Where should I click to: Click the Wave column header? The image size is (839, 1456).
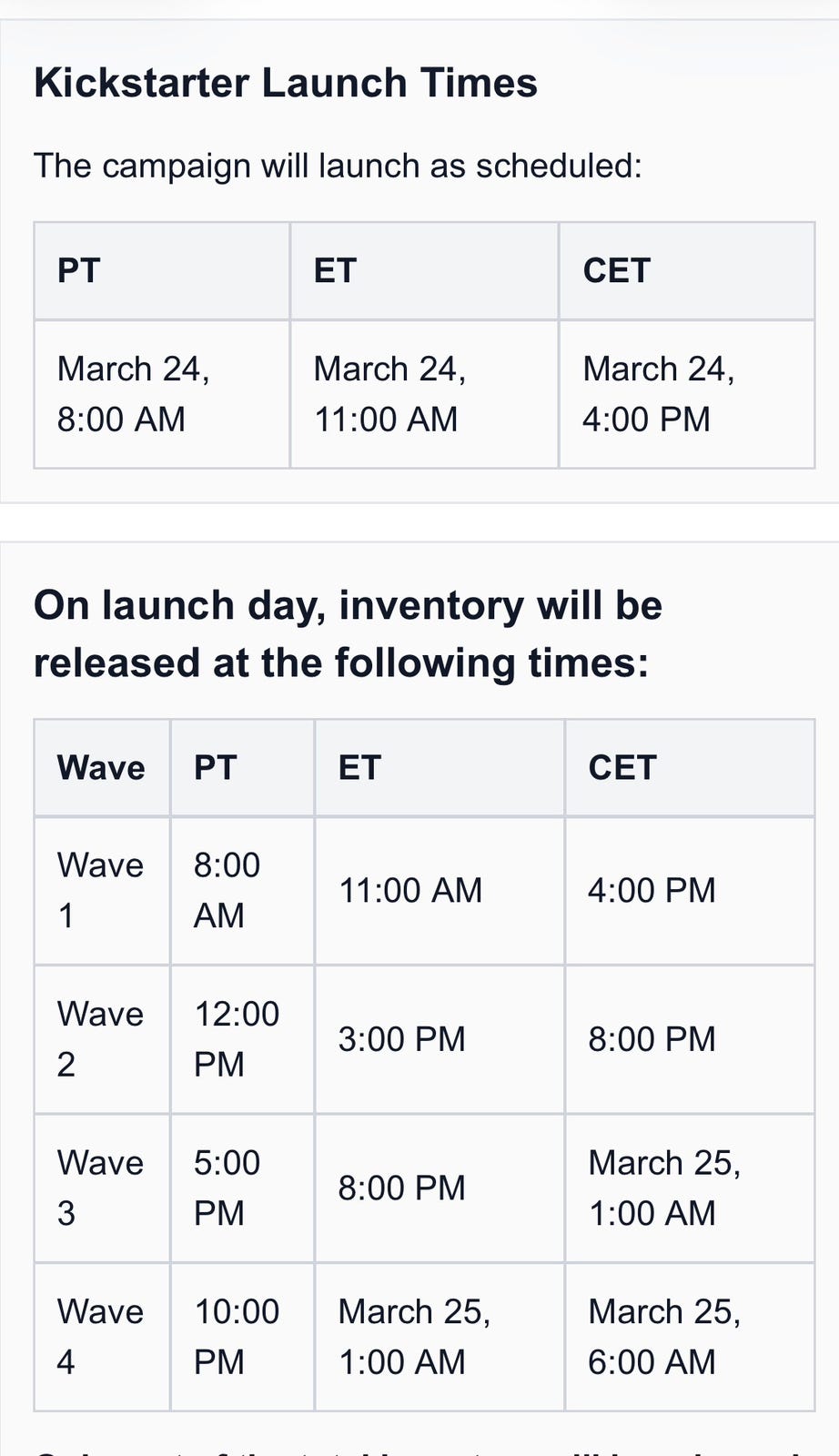coord(101,768)
